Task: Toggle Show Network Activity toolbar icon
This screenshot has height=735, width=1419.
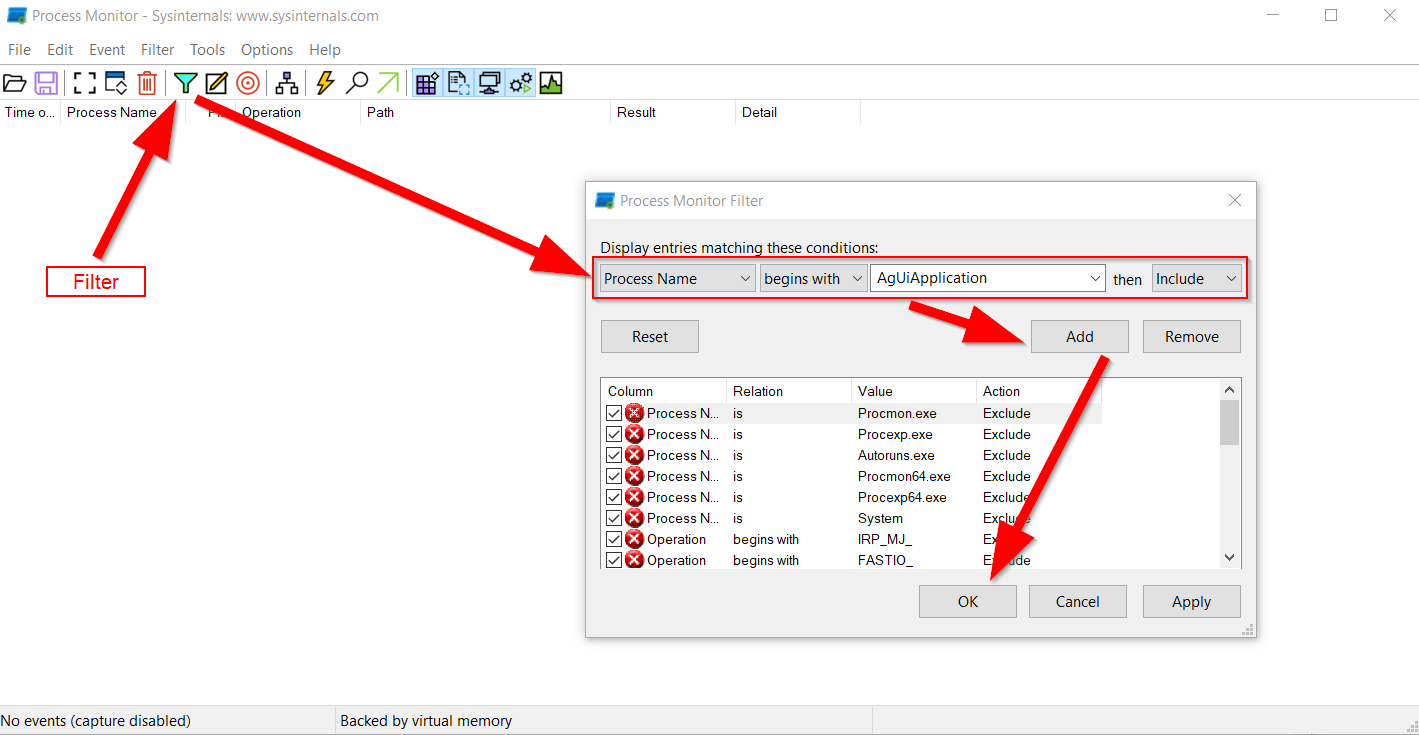Action: 490,83
